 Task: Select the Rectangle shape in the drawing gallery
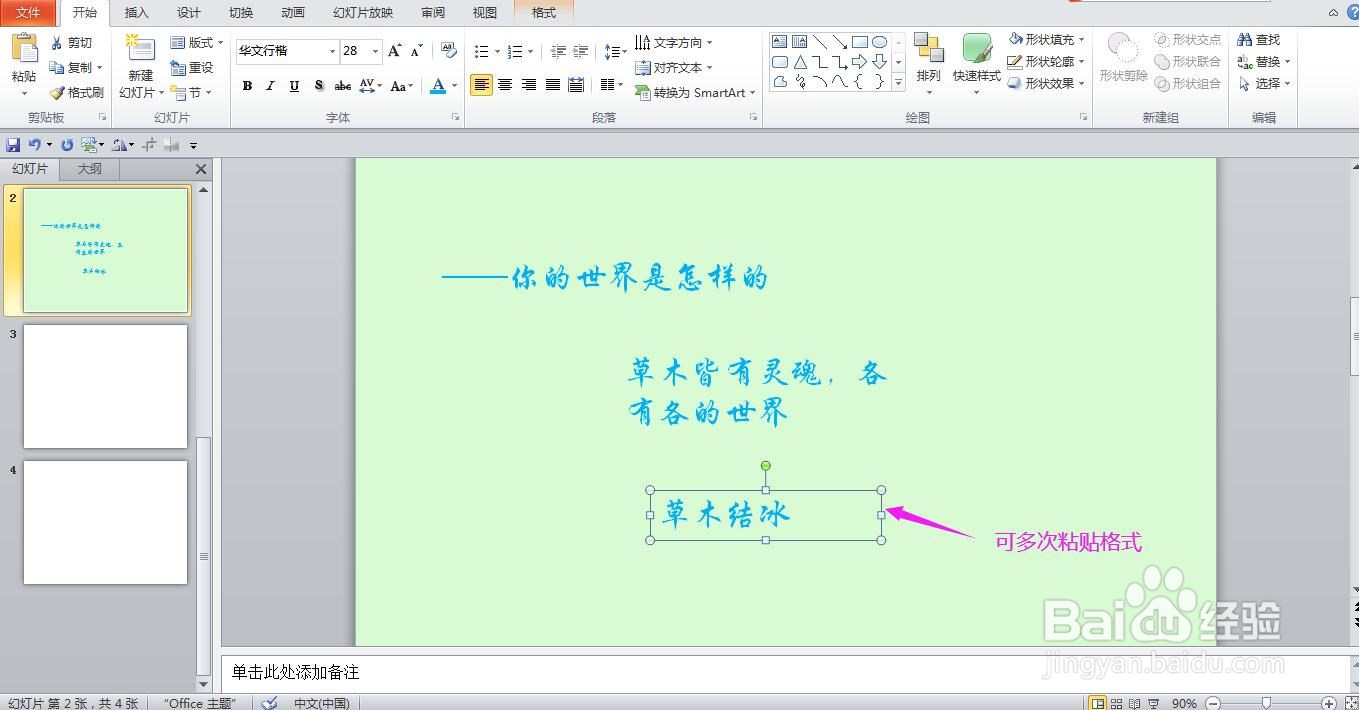coord(862,41)
